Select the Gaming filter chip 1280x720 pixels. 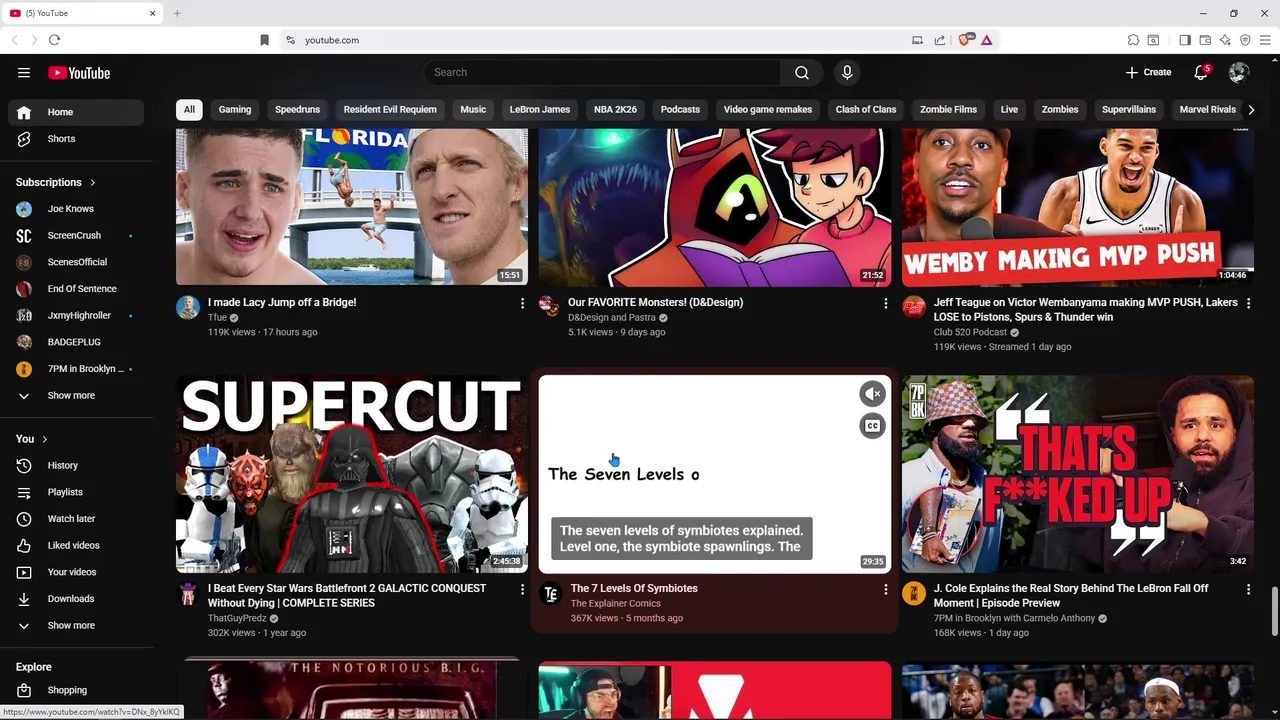pyautogui.click(x=235, y=109)
